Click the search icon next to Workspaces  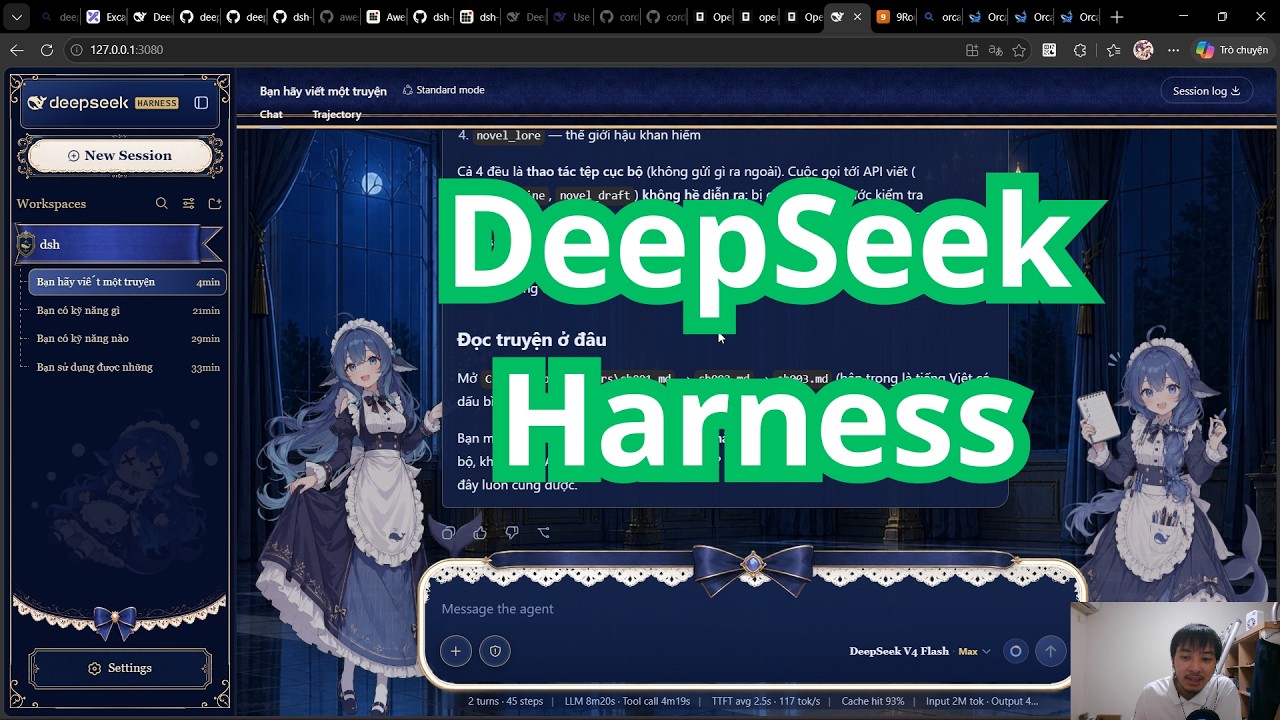162,203
